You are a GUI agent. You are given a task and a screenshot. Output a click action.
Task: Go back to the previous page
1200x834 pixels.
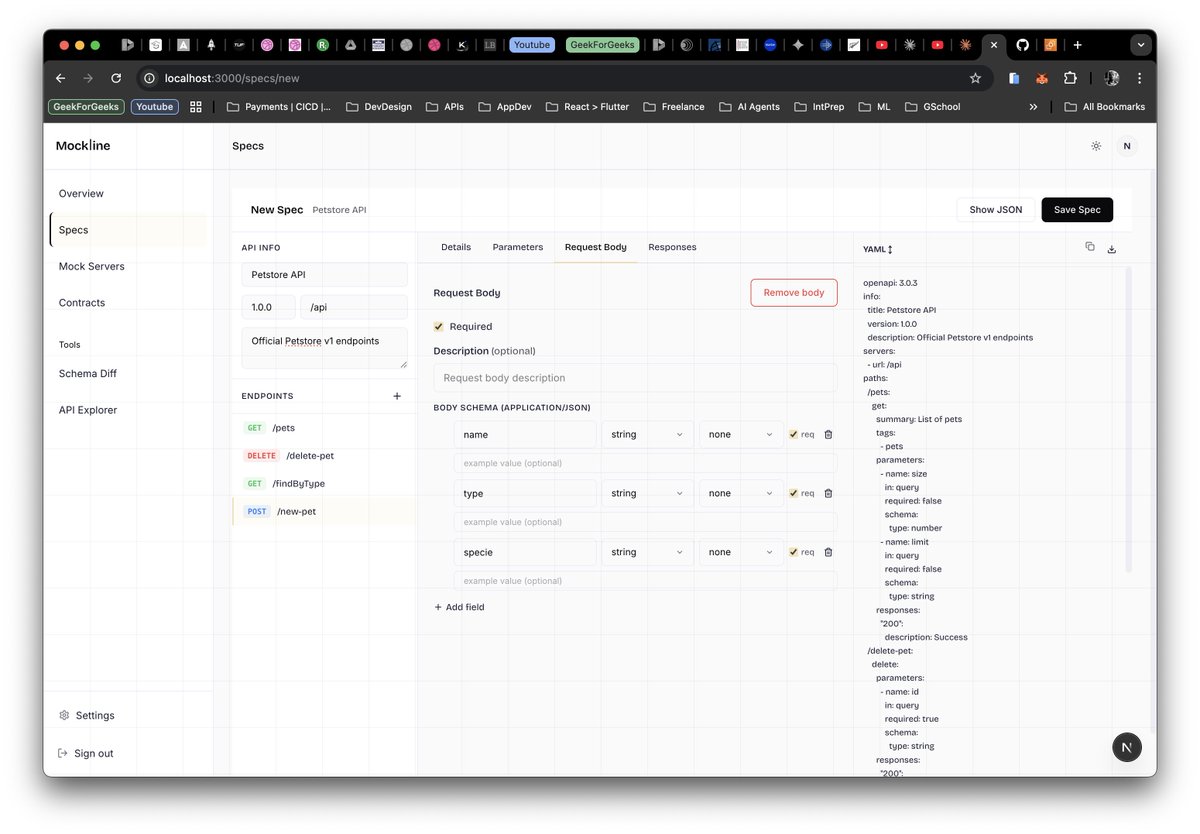[x=60, y=78]
